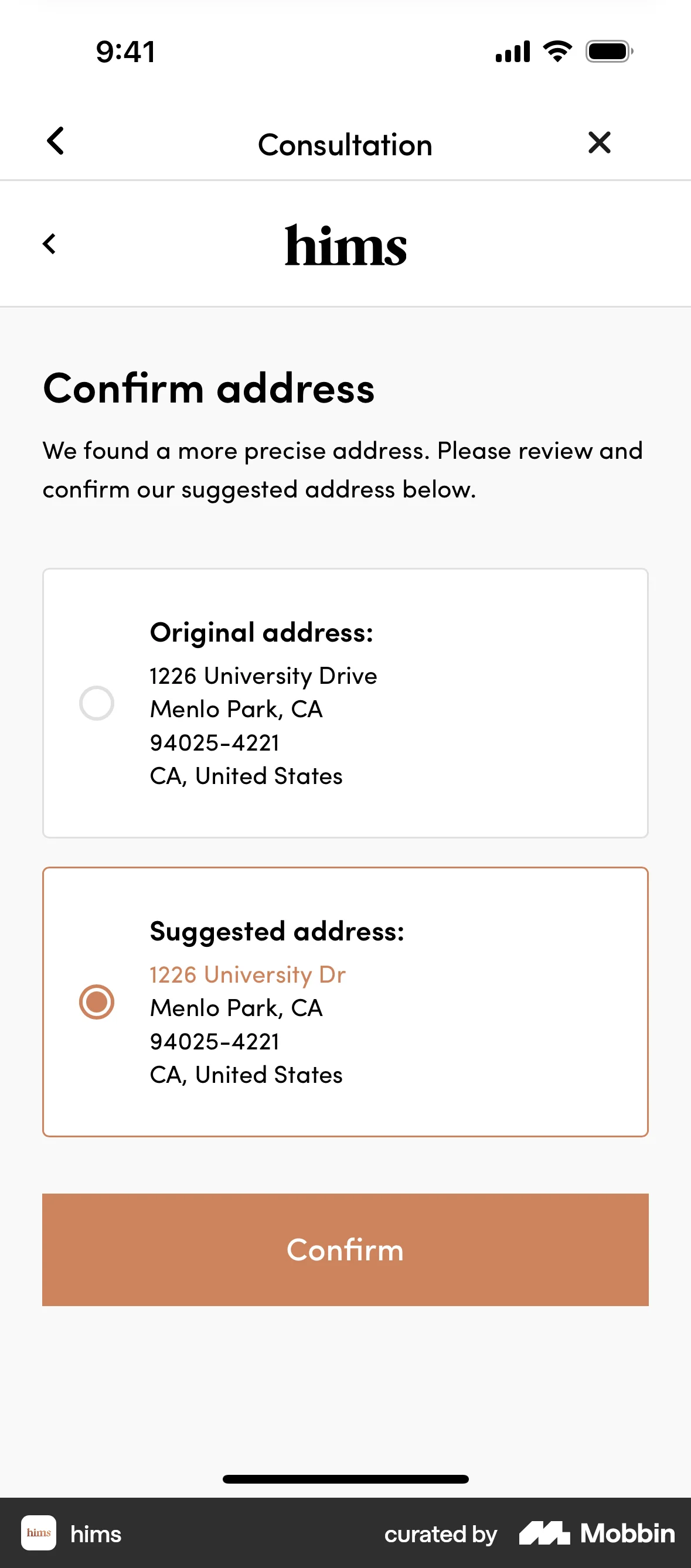The width and height of the screenshot is (691, 1568).
Task: Tap the cellular signal bars icon
Action: [513, 52]
